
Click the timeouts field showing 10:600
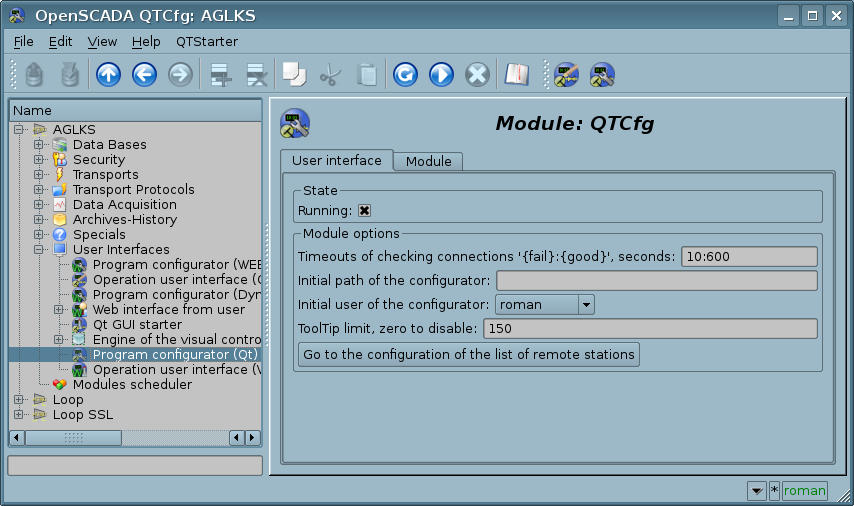(x=749, y=257)
